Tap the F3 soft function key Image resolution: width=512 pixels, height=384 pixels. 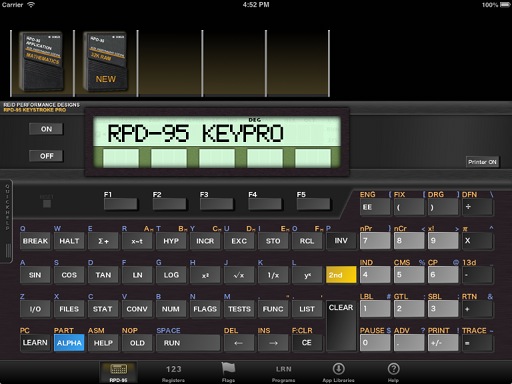coord(217,204)
